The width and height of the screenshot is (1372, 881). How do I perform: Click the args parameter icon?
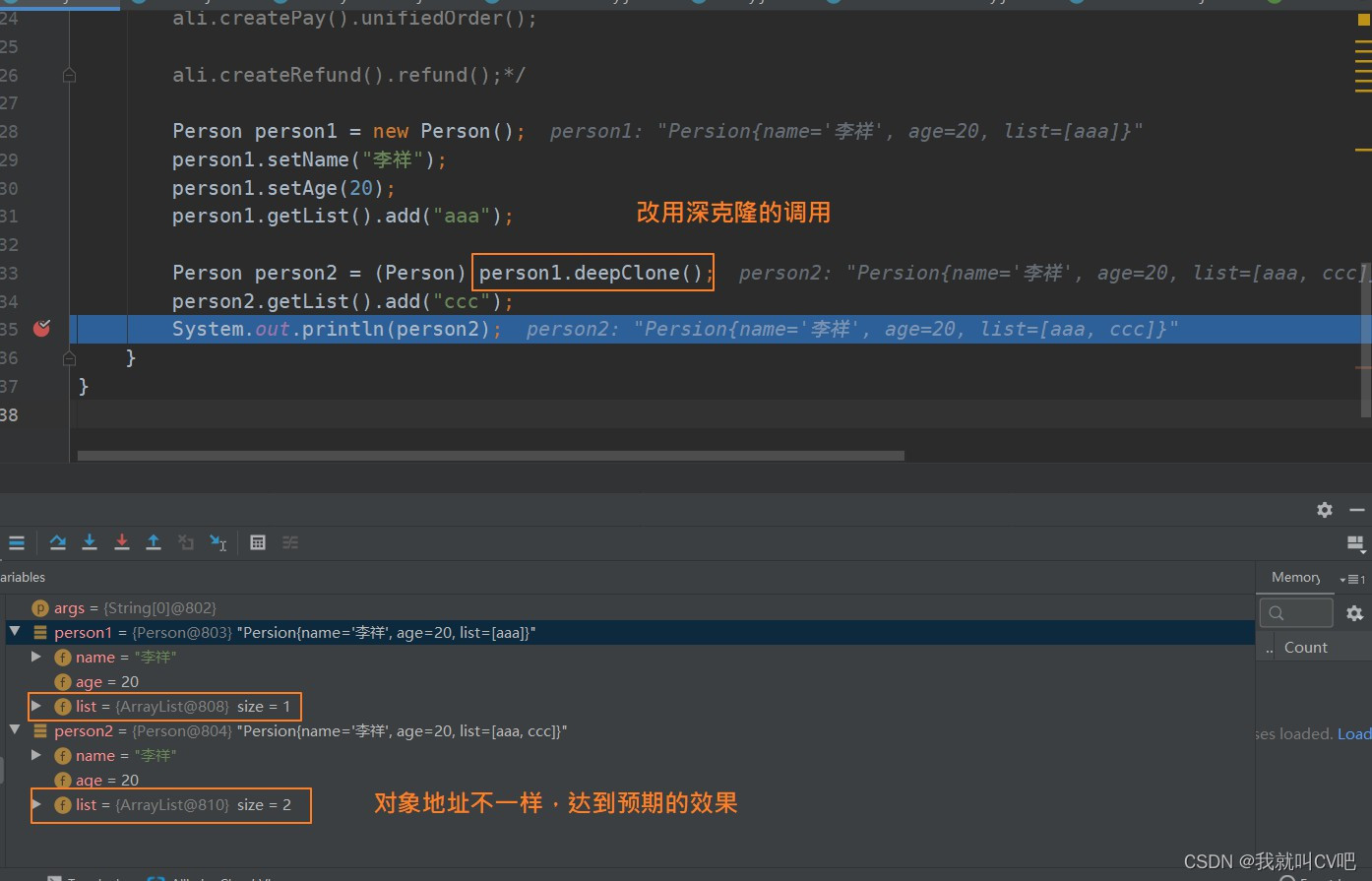click(x=40, y=608)
